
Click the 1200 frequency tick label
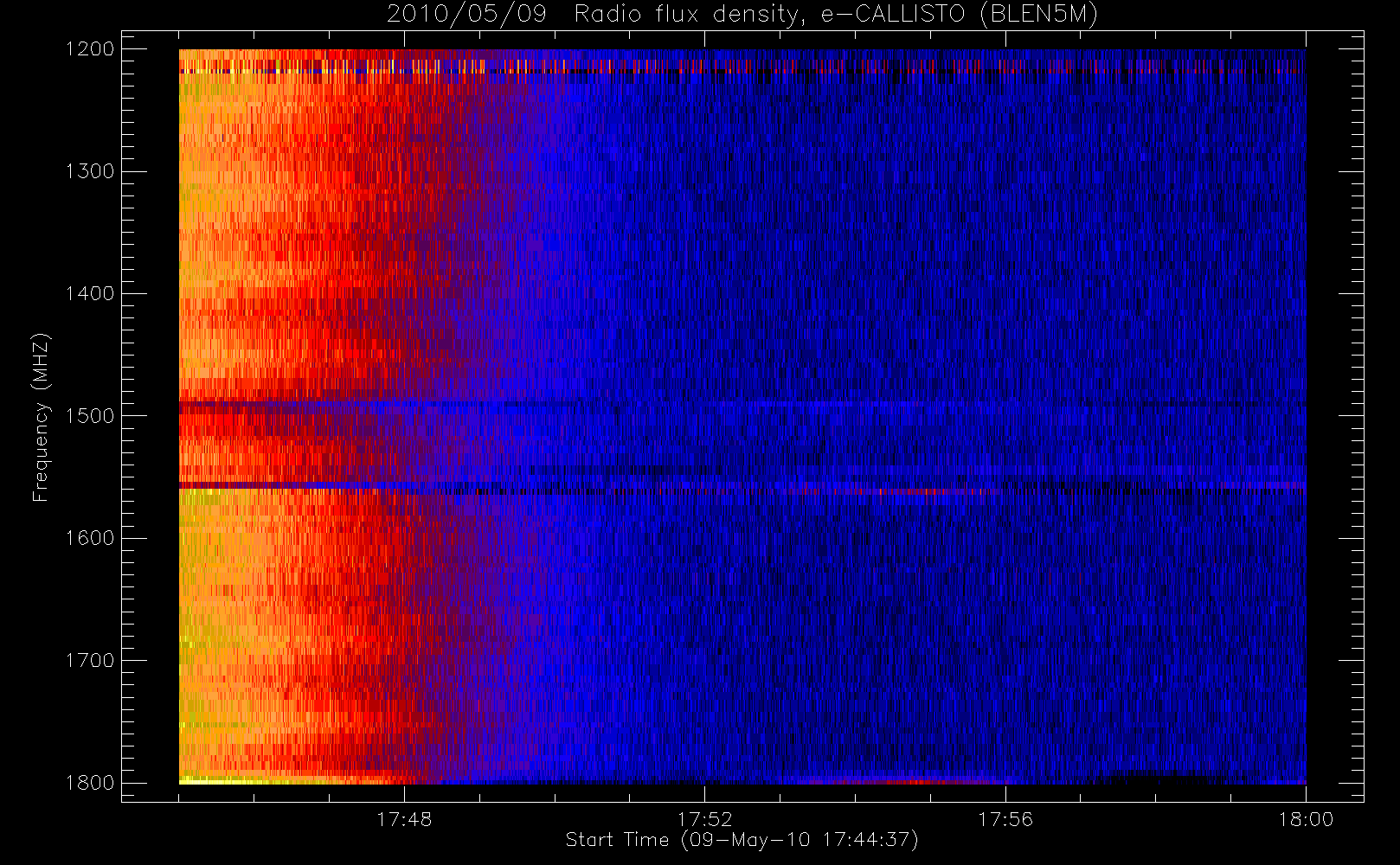(90, 49)
